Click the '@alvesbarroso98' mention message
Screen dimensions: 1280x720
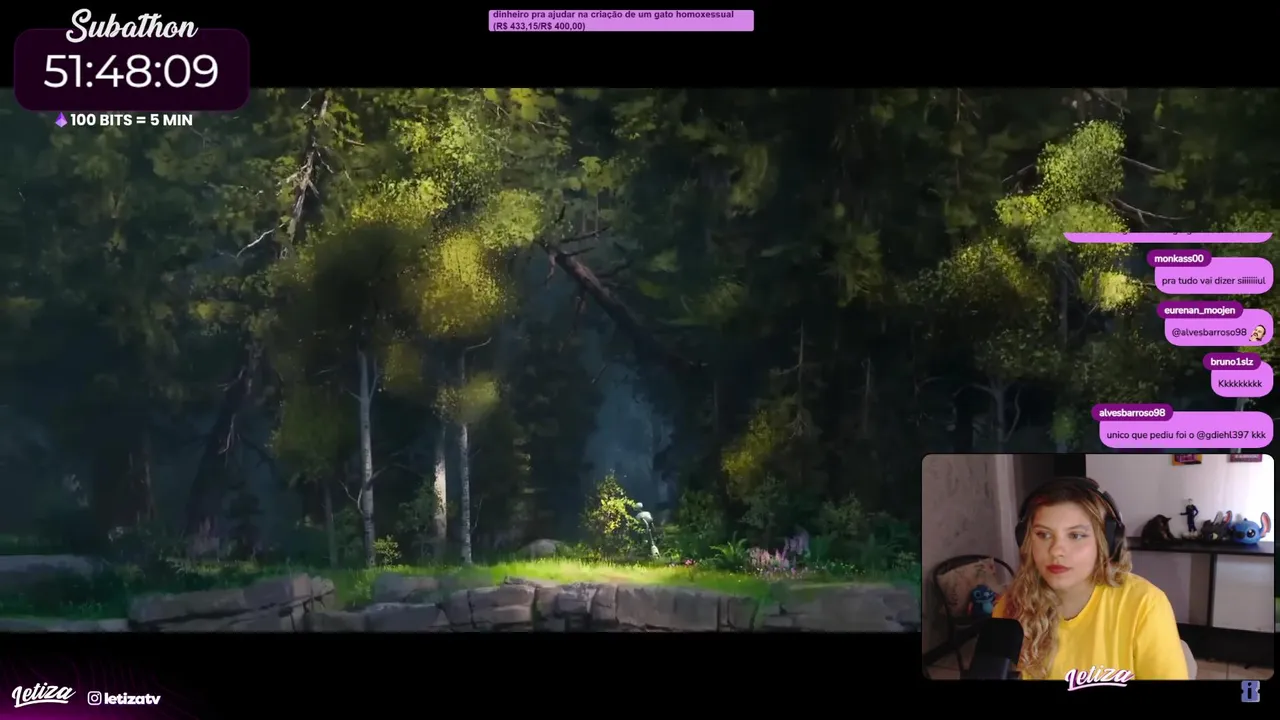tap(1218, 332)
